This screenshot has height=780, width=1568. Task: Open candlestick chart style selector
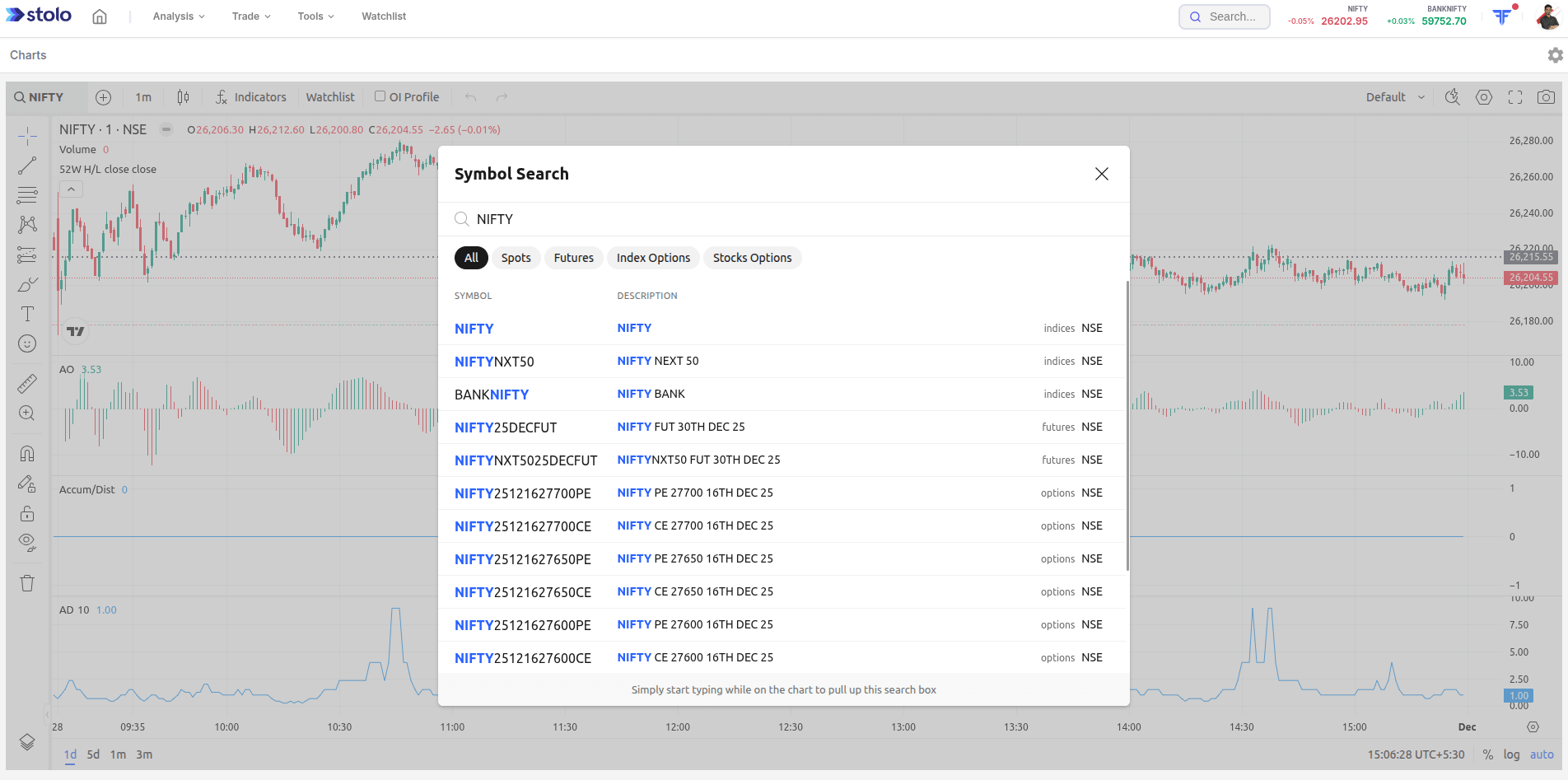click(183, 97)
